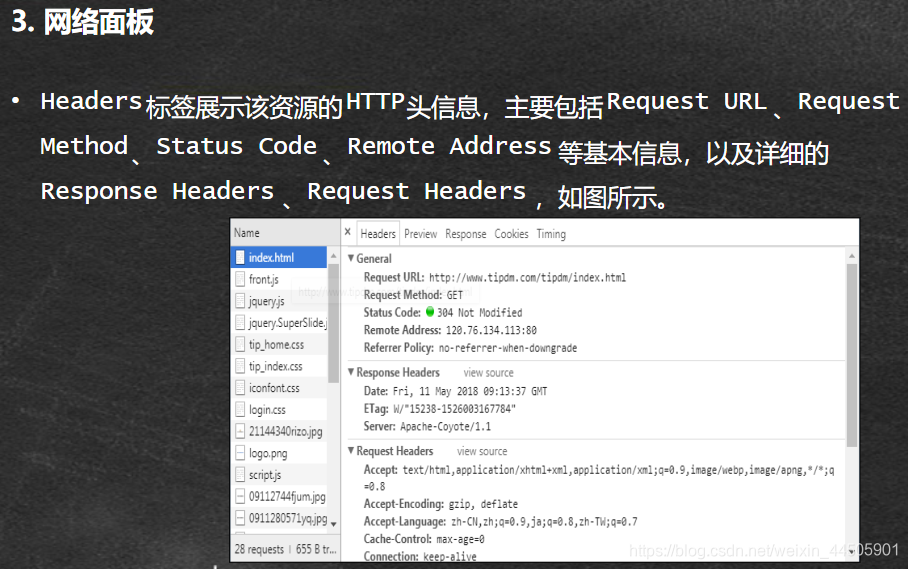The height and width of the screenshot is (569, 908).
Task: Click the Cache-Control max-age=0 value
Action: coord(460,539)
